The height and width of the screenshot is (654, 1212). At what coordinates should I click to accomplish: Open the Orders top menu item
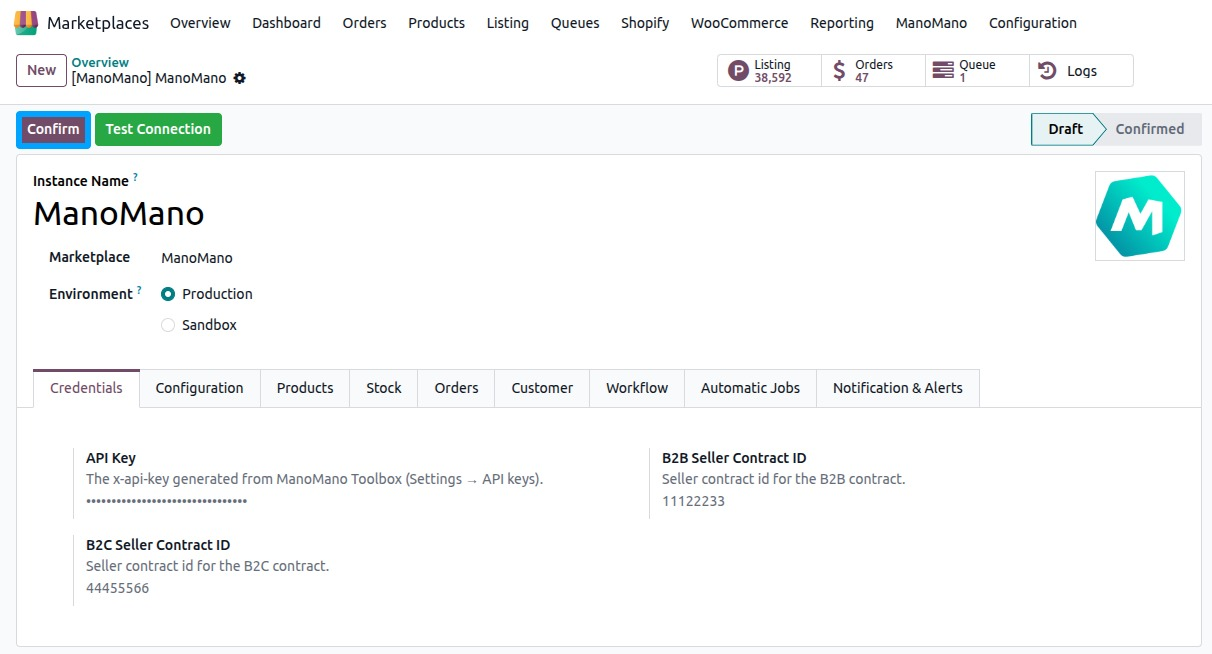coord(364,23)
